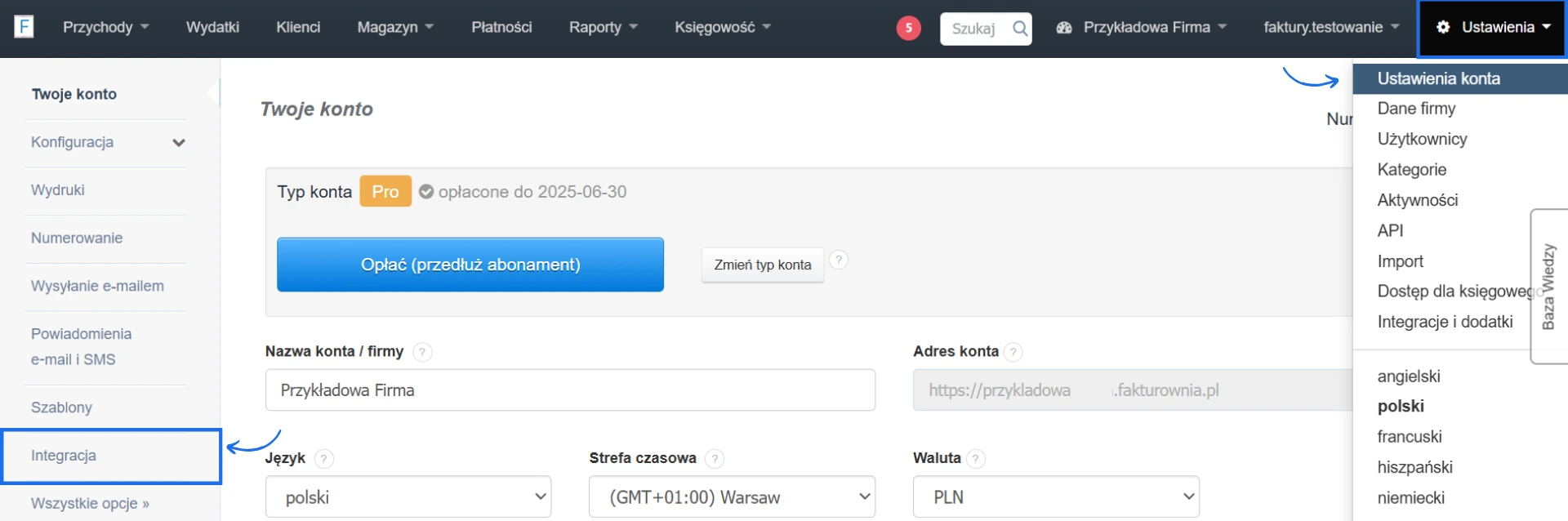
Task: Click the magnifier search icon
Action: 1020,29
